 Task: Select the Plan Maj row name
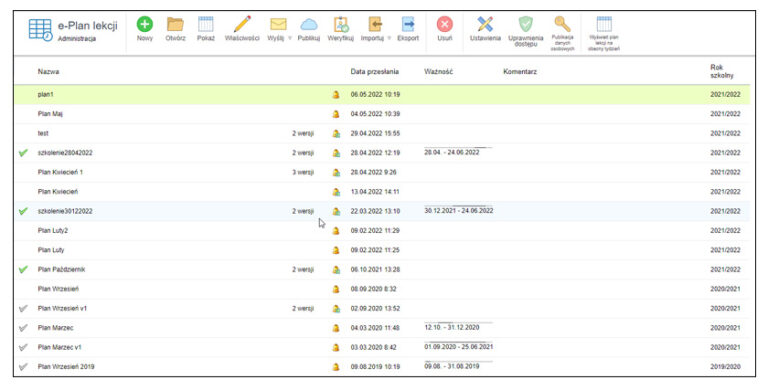coord(50,114)
